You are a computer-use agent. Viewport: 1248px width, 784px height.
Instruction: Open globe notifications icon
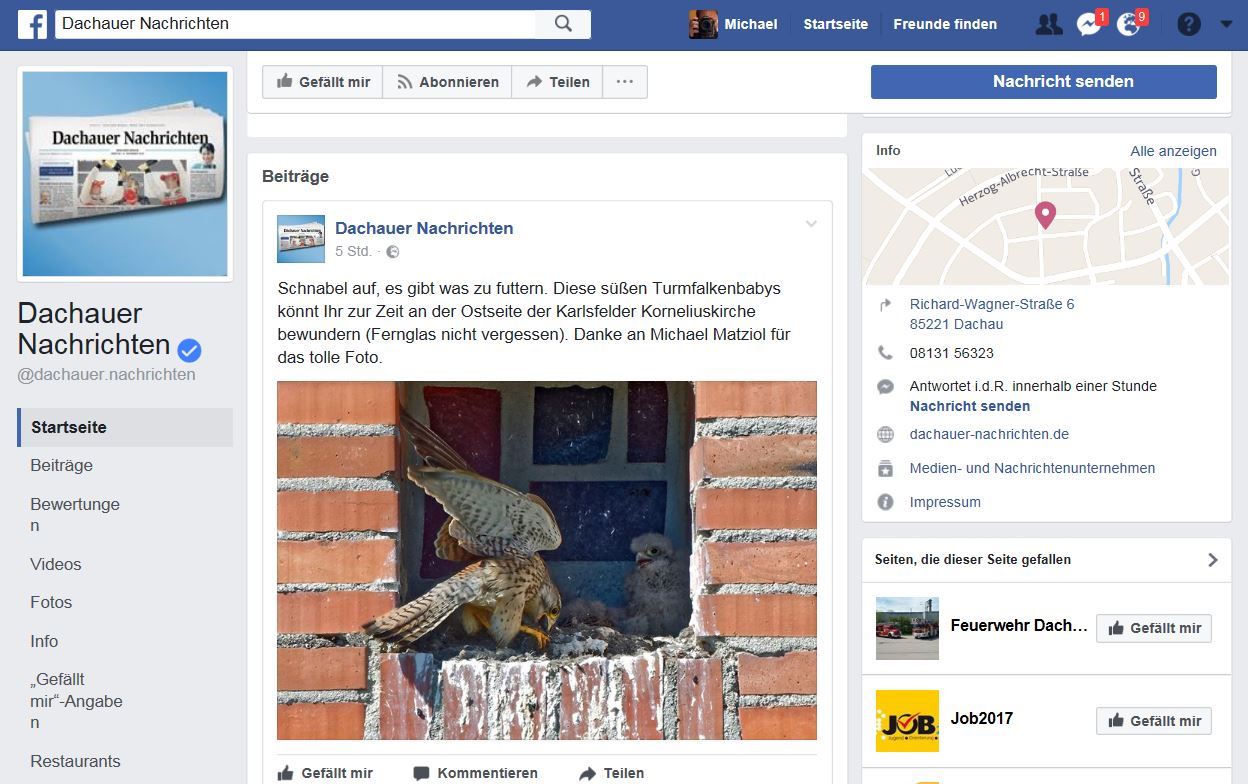click(1128, 24)
